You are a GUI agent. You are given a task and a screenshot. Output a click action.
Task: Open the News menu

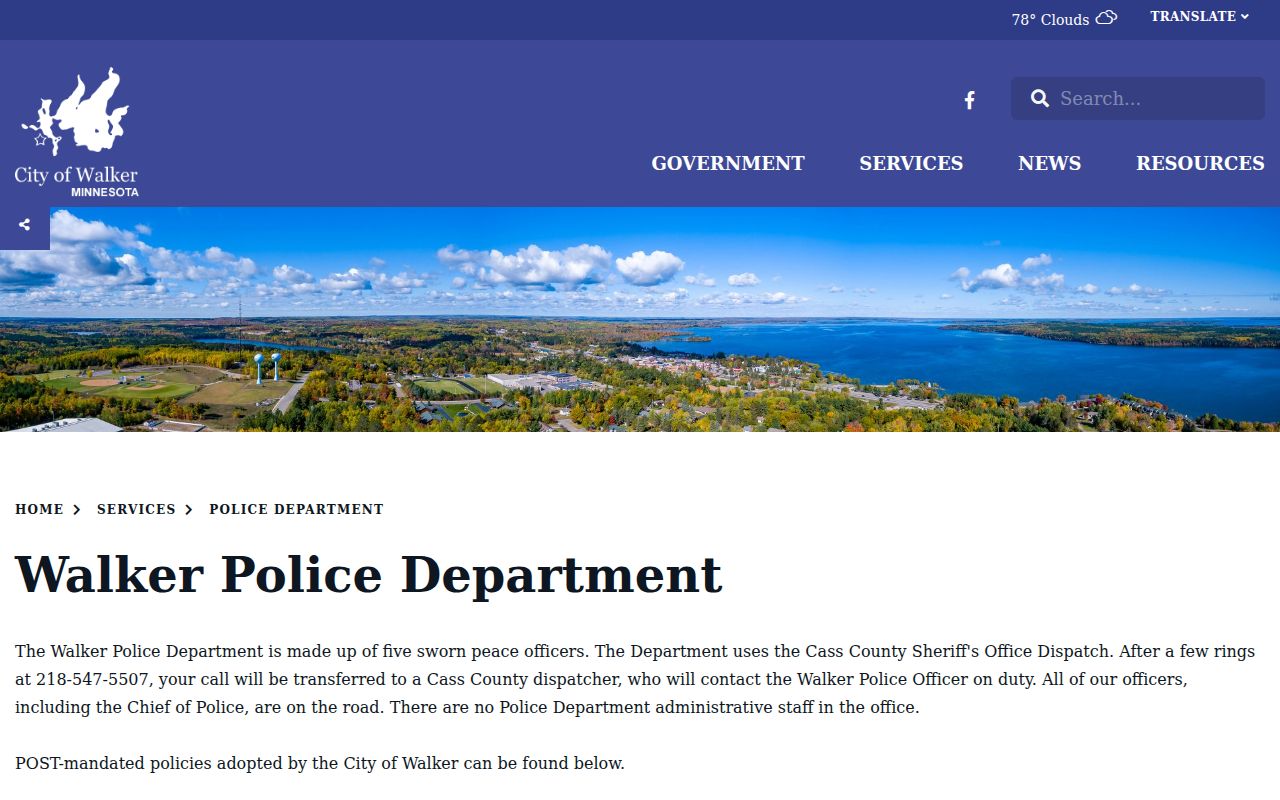(1049, 163)
